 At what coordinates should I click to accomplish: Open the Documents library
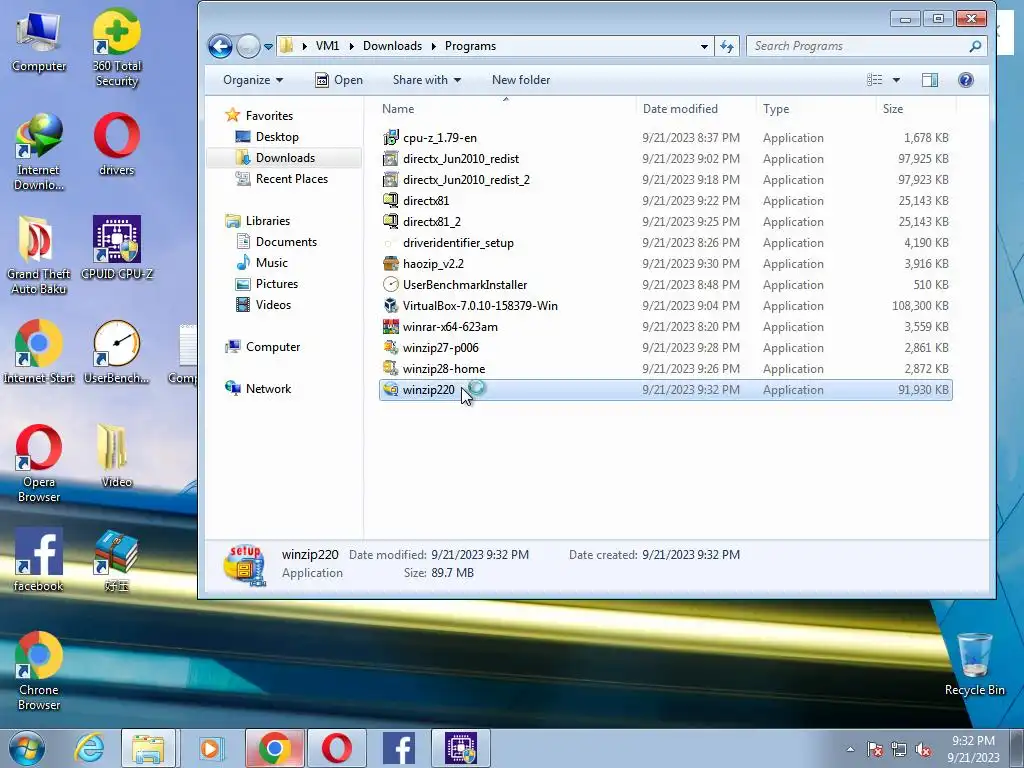pyautogui.click(x=276, y=242)
